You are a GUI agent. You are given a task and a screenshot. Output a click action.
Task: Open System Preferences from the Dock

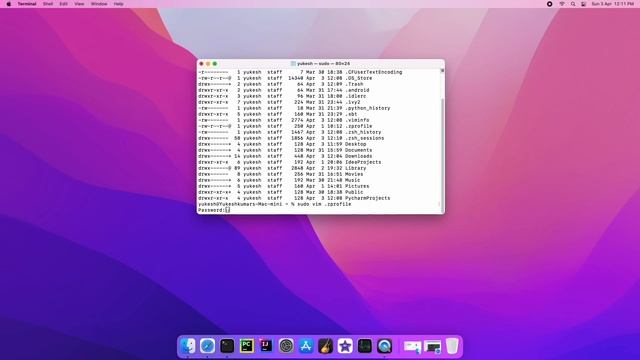pyautogui.click(x=286, y=346)
